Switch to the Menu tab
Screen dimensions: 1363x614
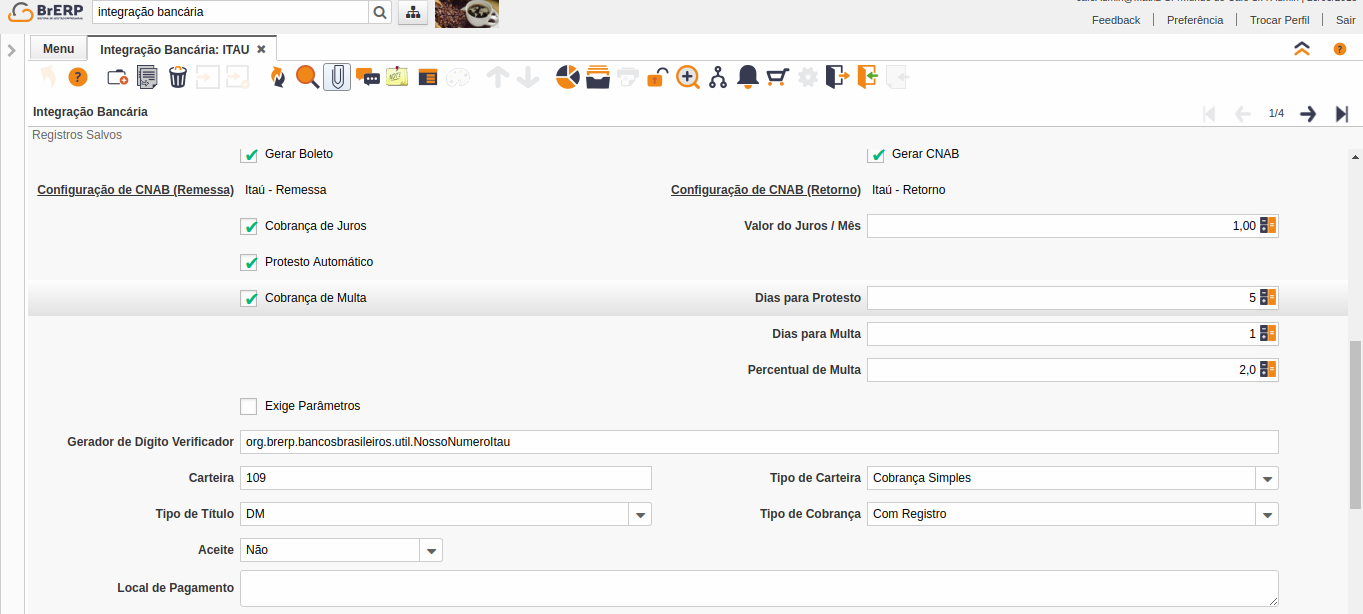coord(58,49)
